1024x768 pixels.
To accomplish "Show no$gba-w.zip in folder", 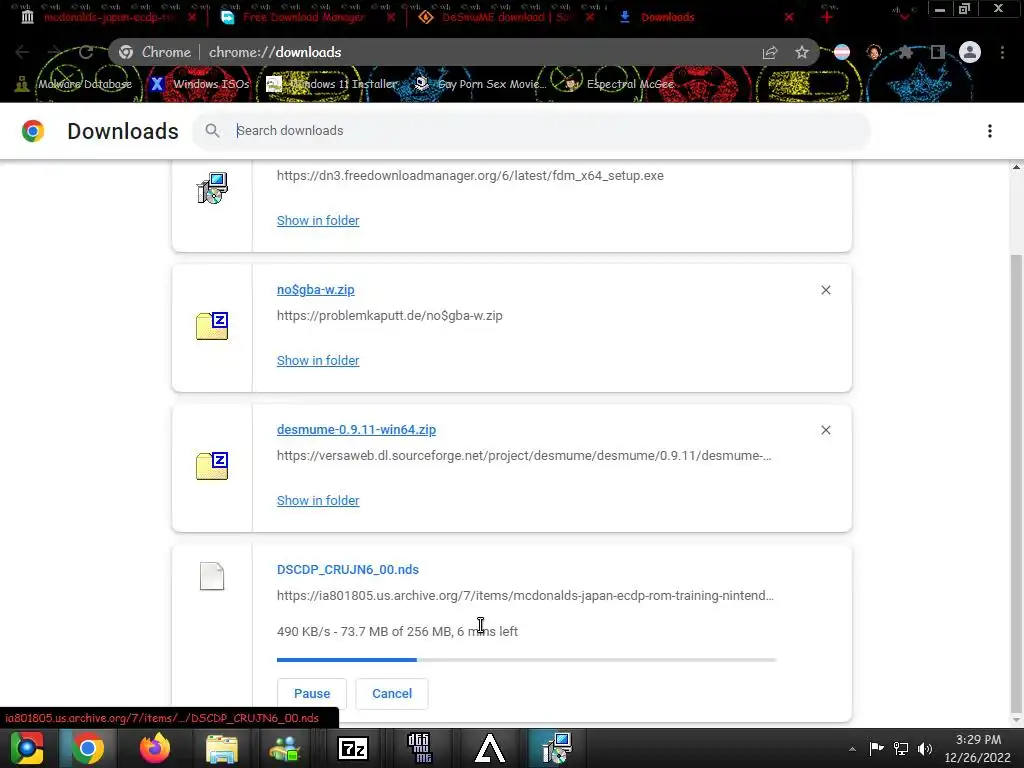I will (318, 360).
